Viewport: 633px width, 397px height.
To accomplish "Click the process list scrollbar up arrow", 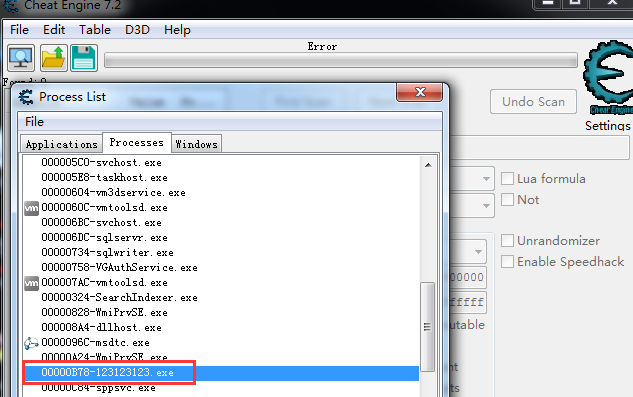I will tap(428, 165).
